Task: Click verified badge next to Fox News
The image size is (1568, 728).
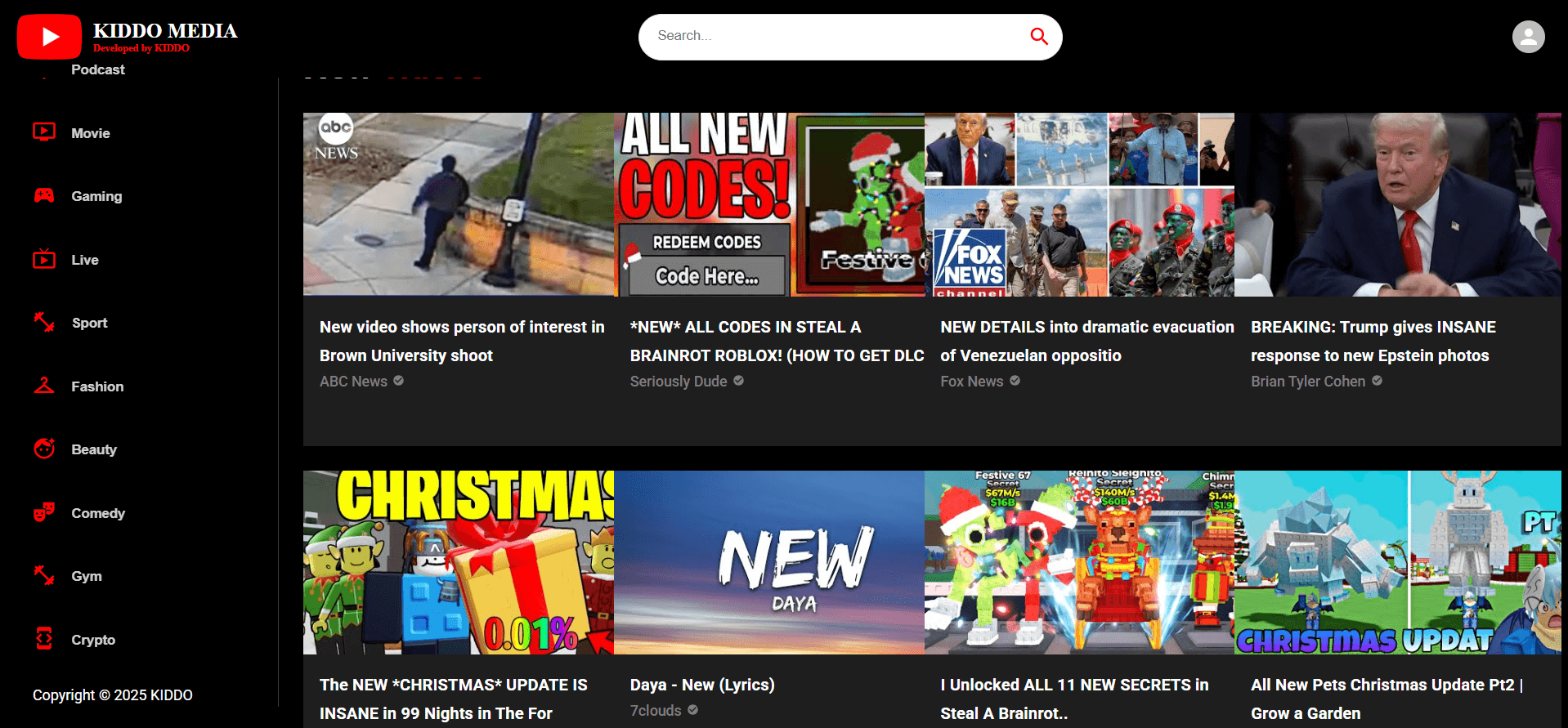Action: point(1015,381)
